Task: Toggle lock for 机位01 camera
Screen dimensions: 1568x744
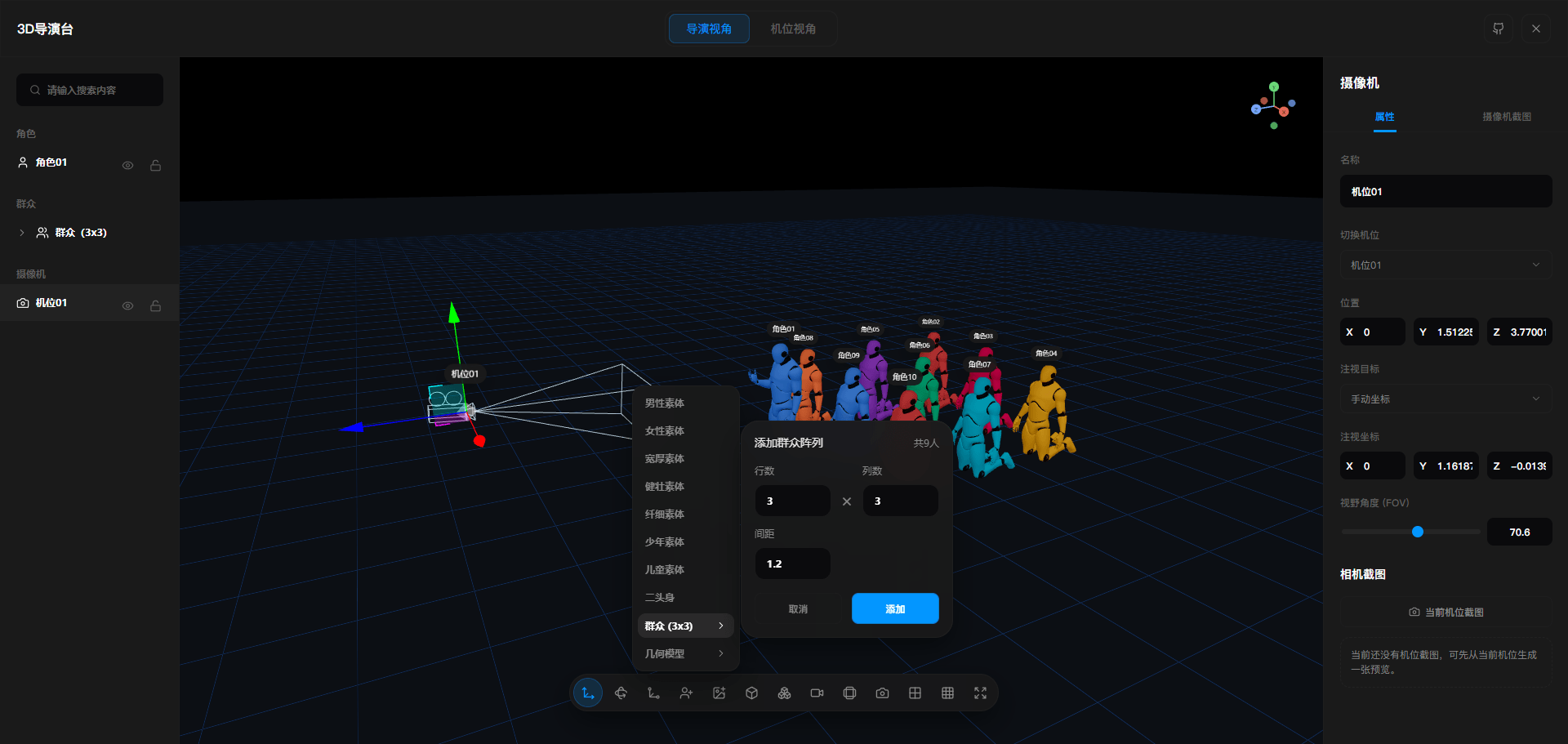Action: 155,305
